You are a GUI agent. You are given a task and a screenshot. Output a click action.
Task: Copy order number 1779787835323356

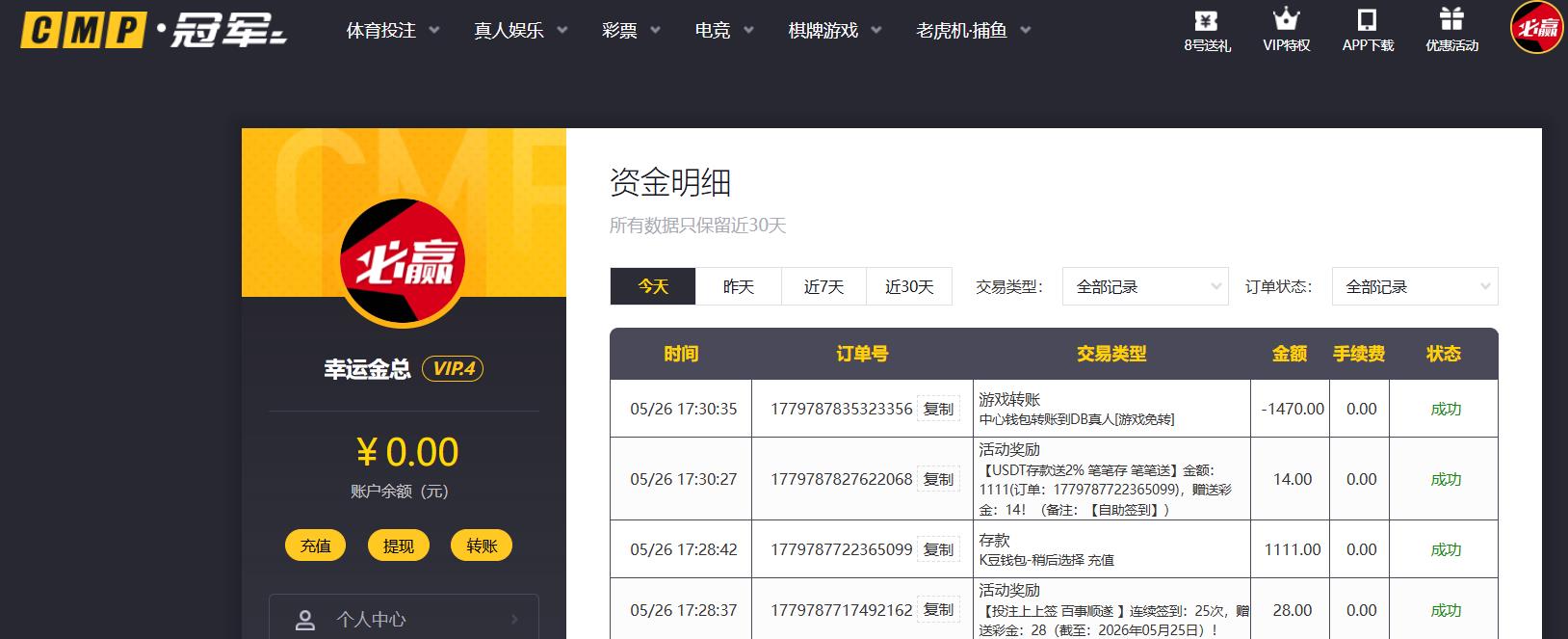(938, 409)
